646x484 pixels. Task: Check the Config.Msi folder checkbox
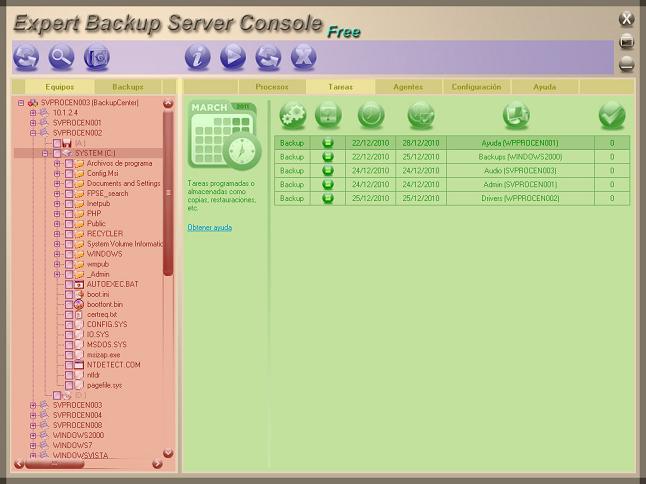point(69,173)
